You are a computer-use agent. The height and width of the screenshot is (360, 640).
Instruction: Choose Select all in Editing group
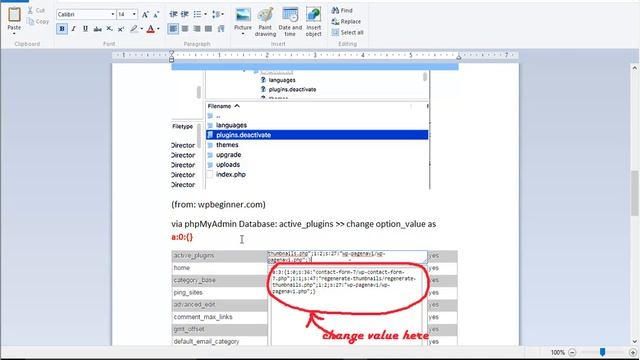(347, 32)
